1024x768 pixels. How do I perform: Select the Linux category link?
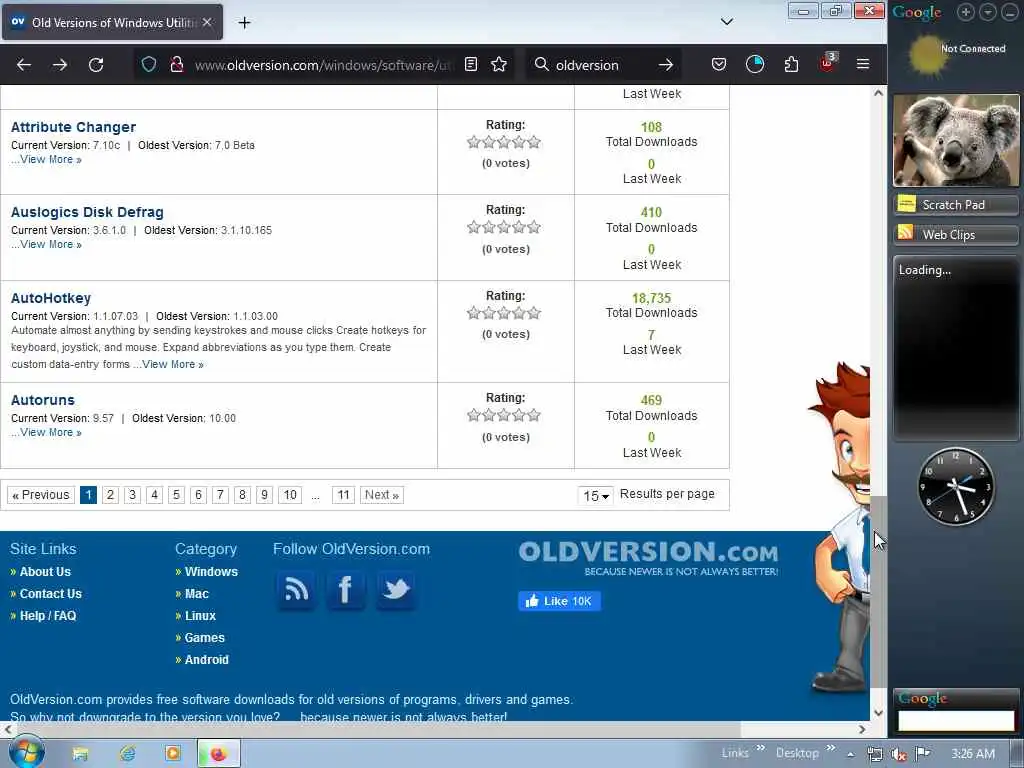200,616
